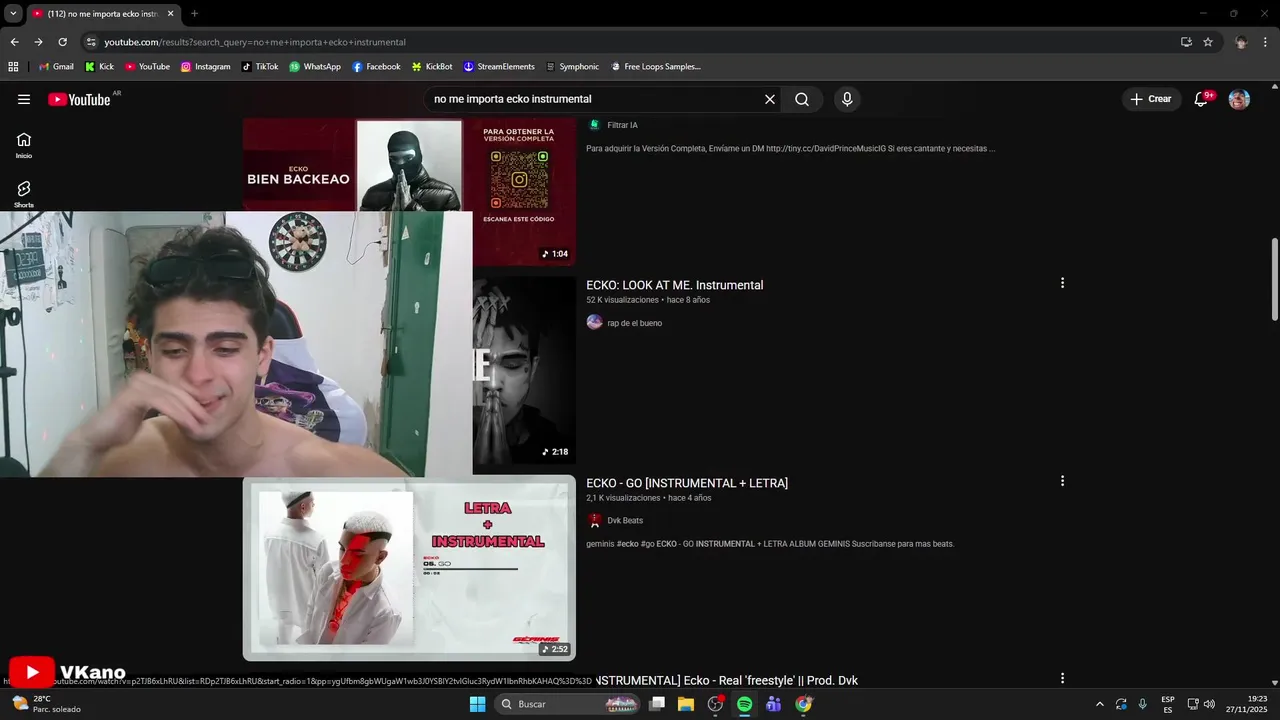Image resolution: width=1280 pixels, height=720 pixels.
Task: Open the tab search dropdown arrow
Action: (13, 14)
